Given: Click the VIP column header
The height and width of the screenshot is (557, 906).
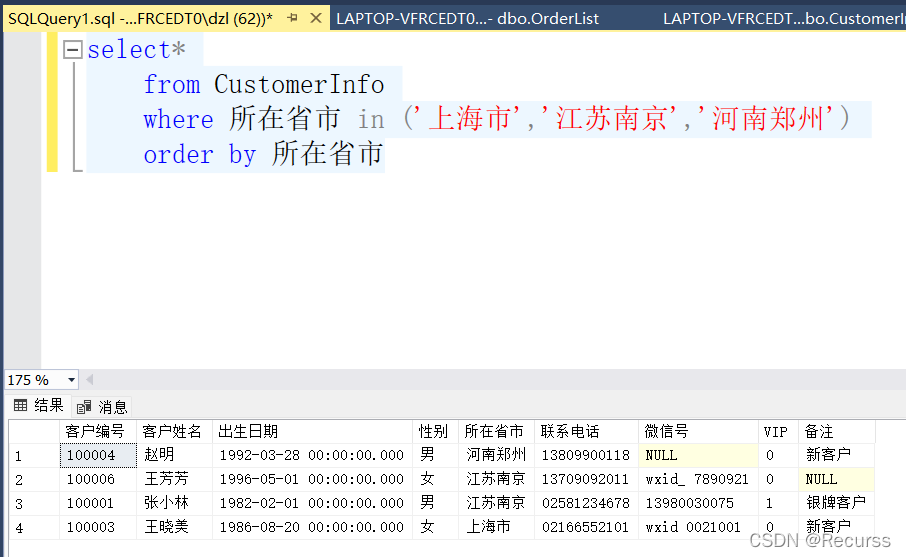Looking at the screenshot, I should (x=778, y=431).
